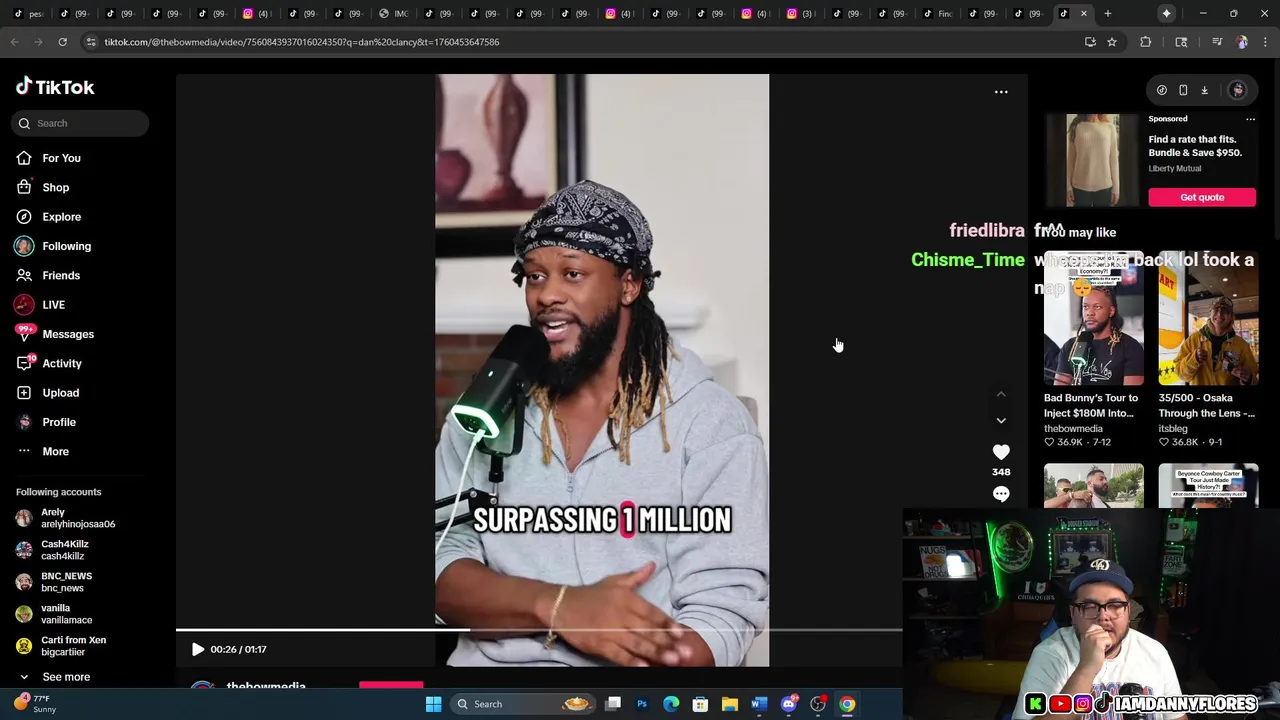
Task: Seek on the video progress bar
Action: pos(539,630)
